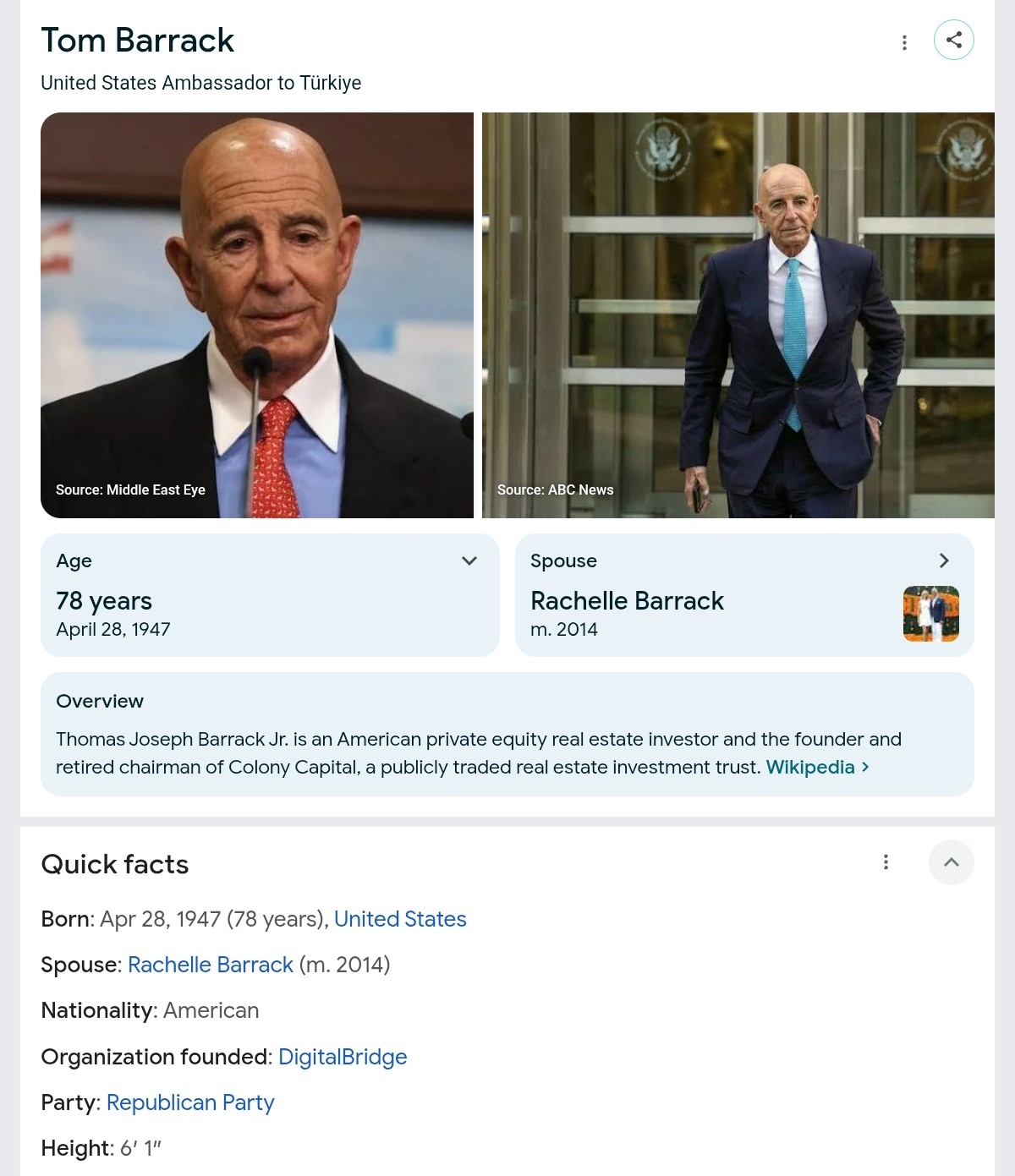Open Rachelle Barrack link in Quick facts

coord(210,965)
